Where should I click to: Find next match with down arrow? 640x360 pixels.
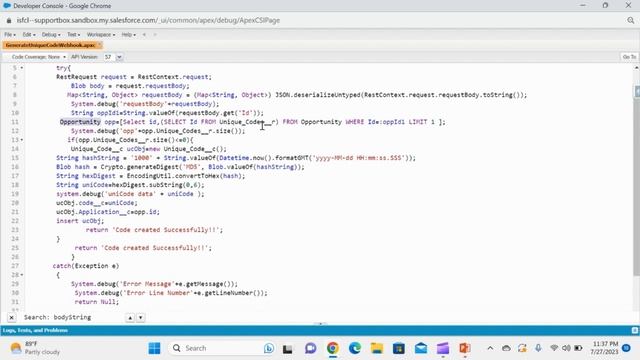click(140, 317)
